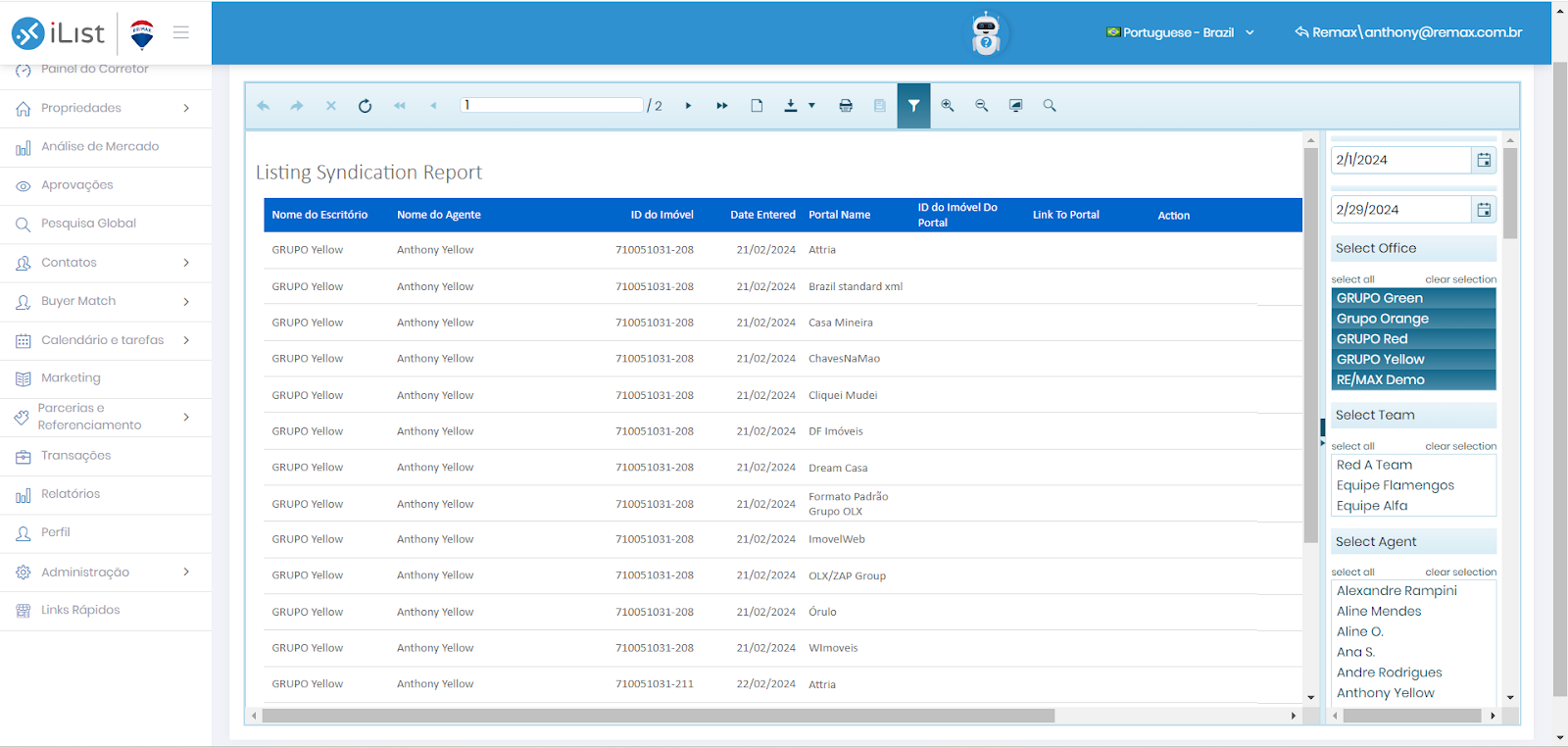This screenshot has width=1568, height=748.
Task: Select Red A Team in team list
Action: [x=1413, y=465]
